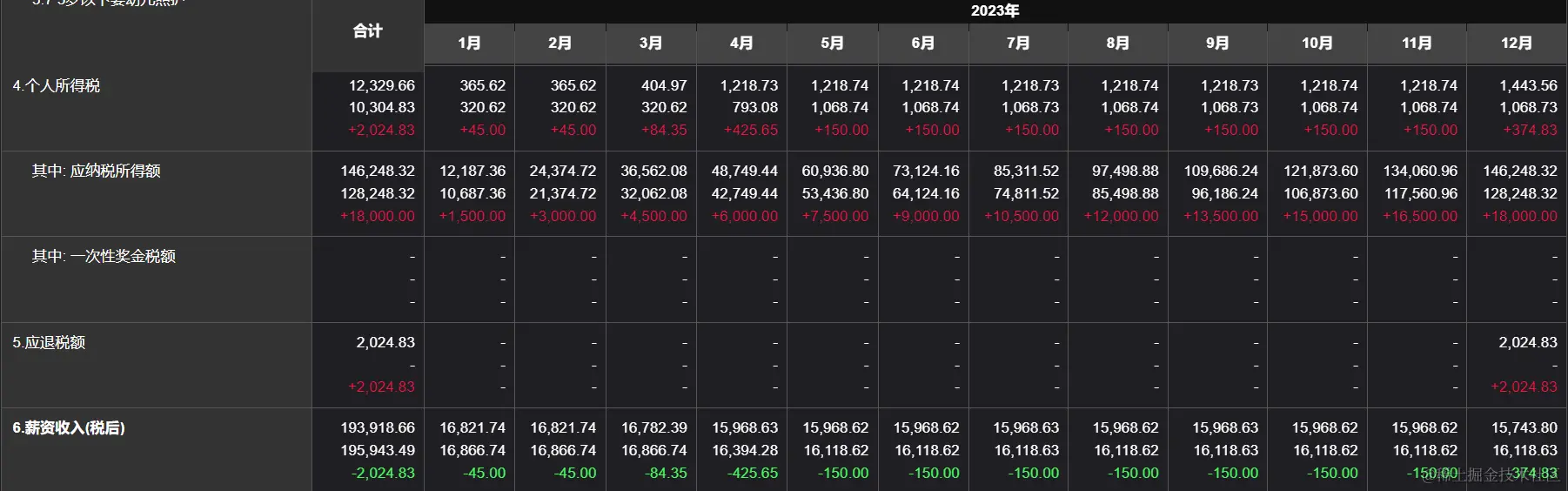
Task: Click the red difference +7,500.00
Action: click(835, 216)
